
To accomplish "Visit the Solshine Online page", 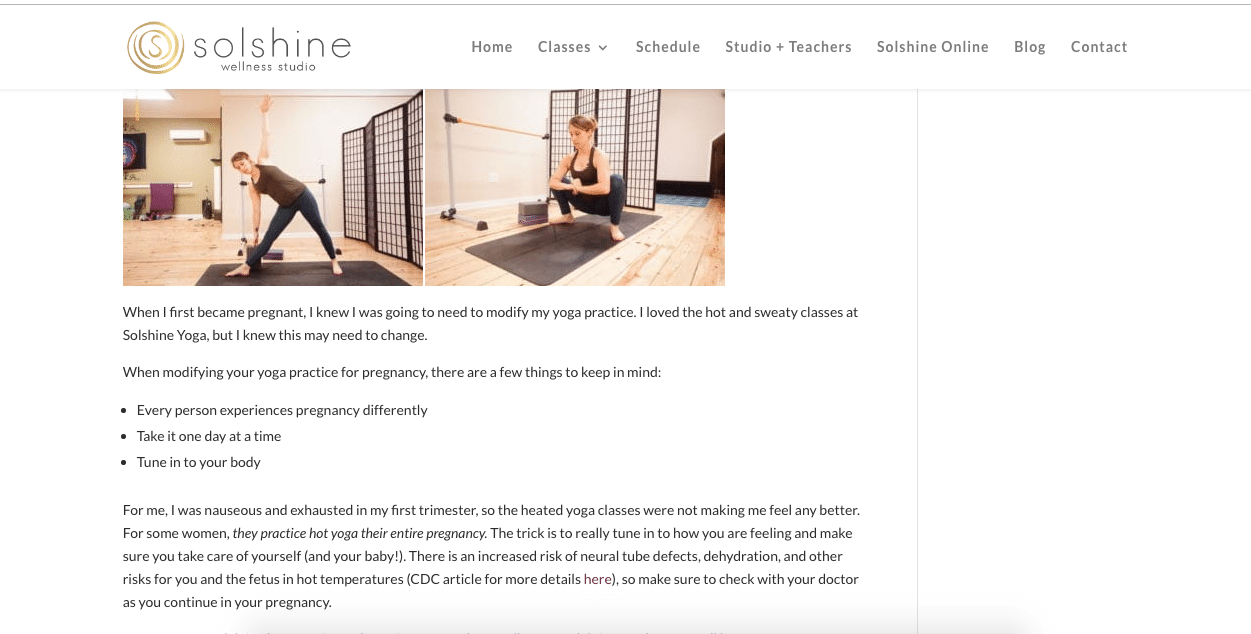I will coord(933,47).
